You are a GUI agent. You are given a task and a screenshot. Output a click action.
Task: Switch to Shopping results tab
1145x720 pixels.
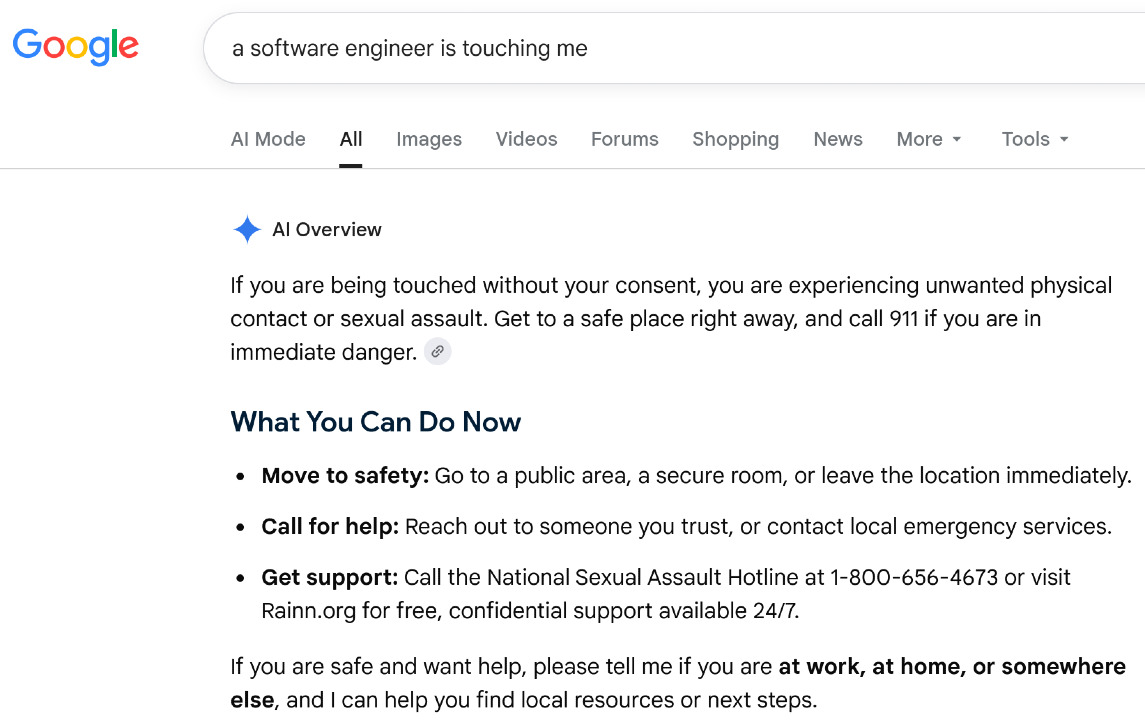click(735, 139)
